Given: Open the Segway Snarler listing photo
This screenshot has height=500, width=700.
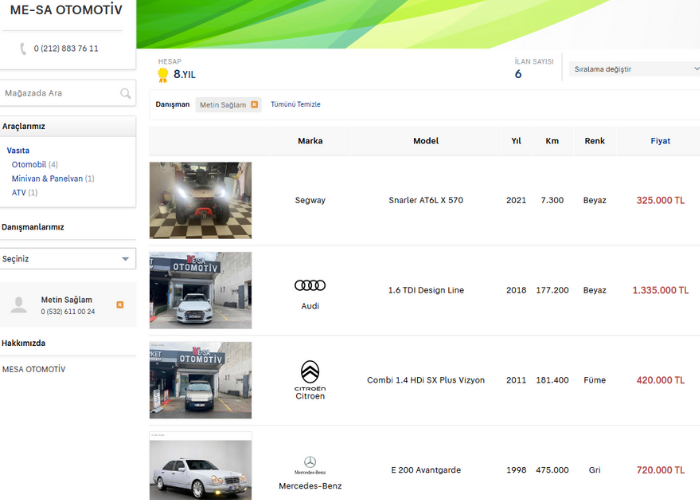Looking at the screenshot, I should click(x=200, y=200).
